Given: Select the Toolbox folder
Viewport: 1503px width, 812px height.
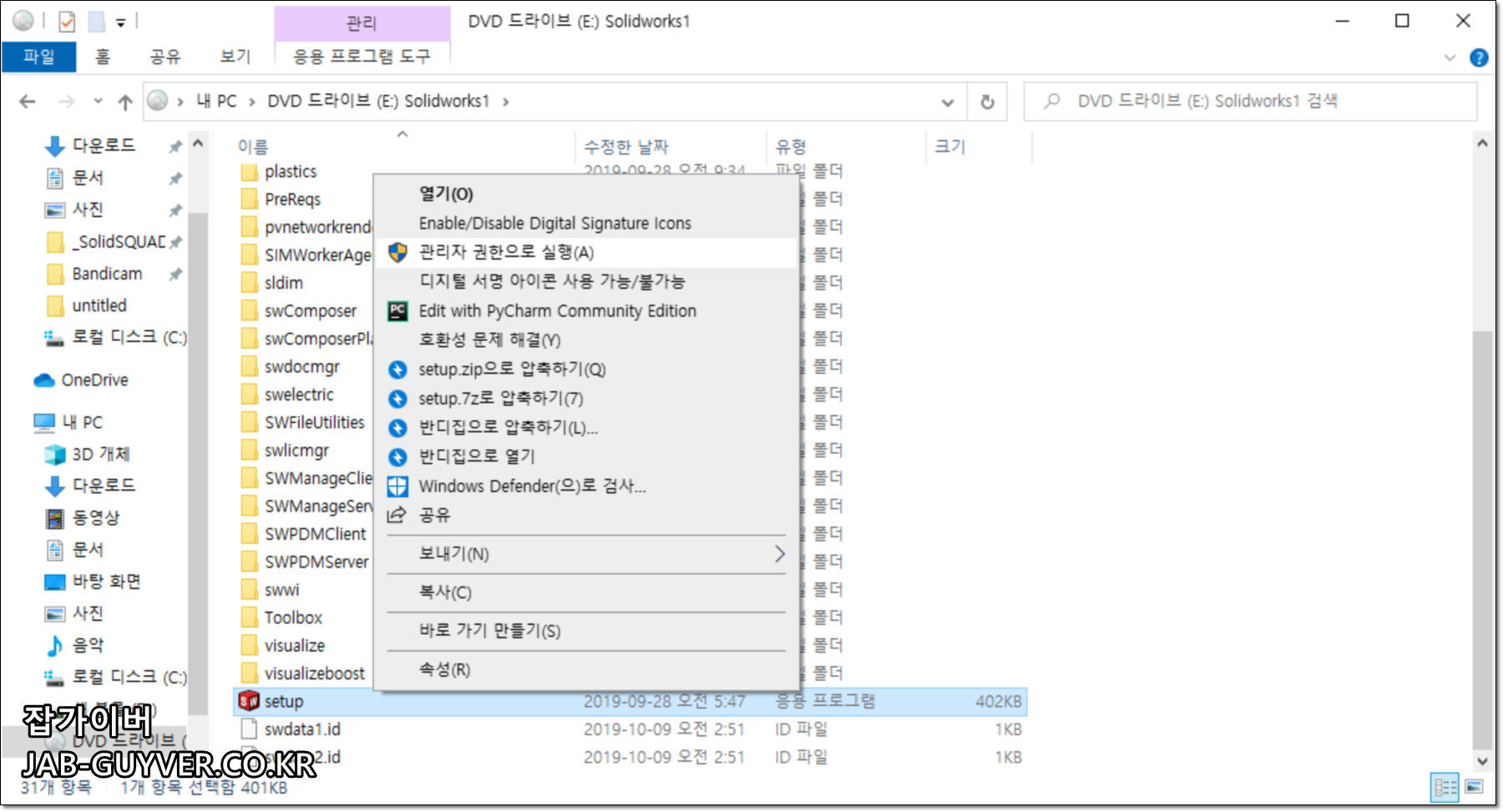Looking at the screenshot, I should (x=293, y=618).
